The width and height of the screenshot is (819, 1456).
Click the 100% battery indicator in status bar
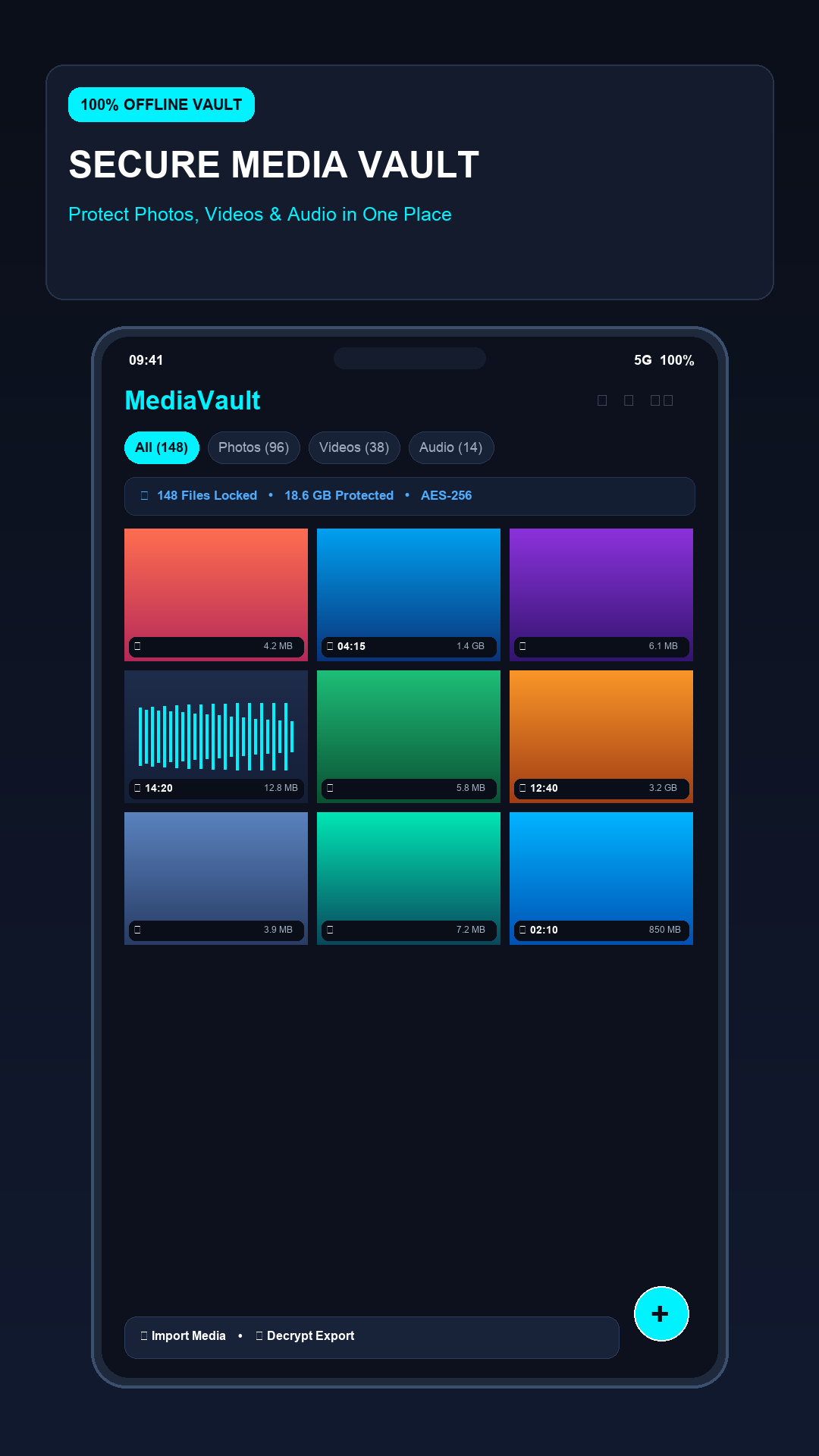coord(677,360)
